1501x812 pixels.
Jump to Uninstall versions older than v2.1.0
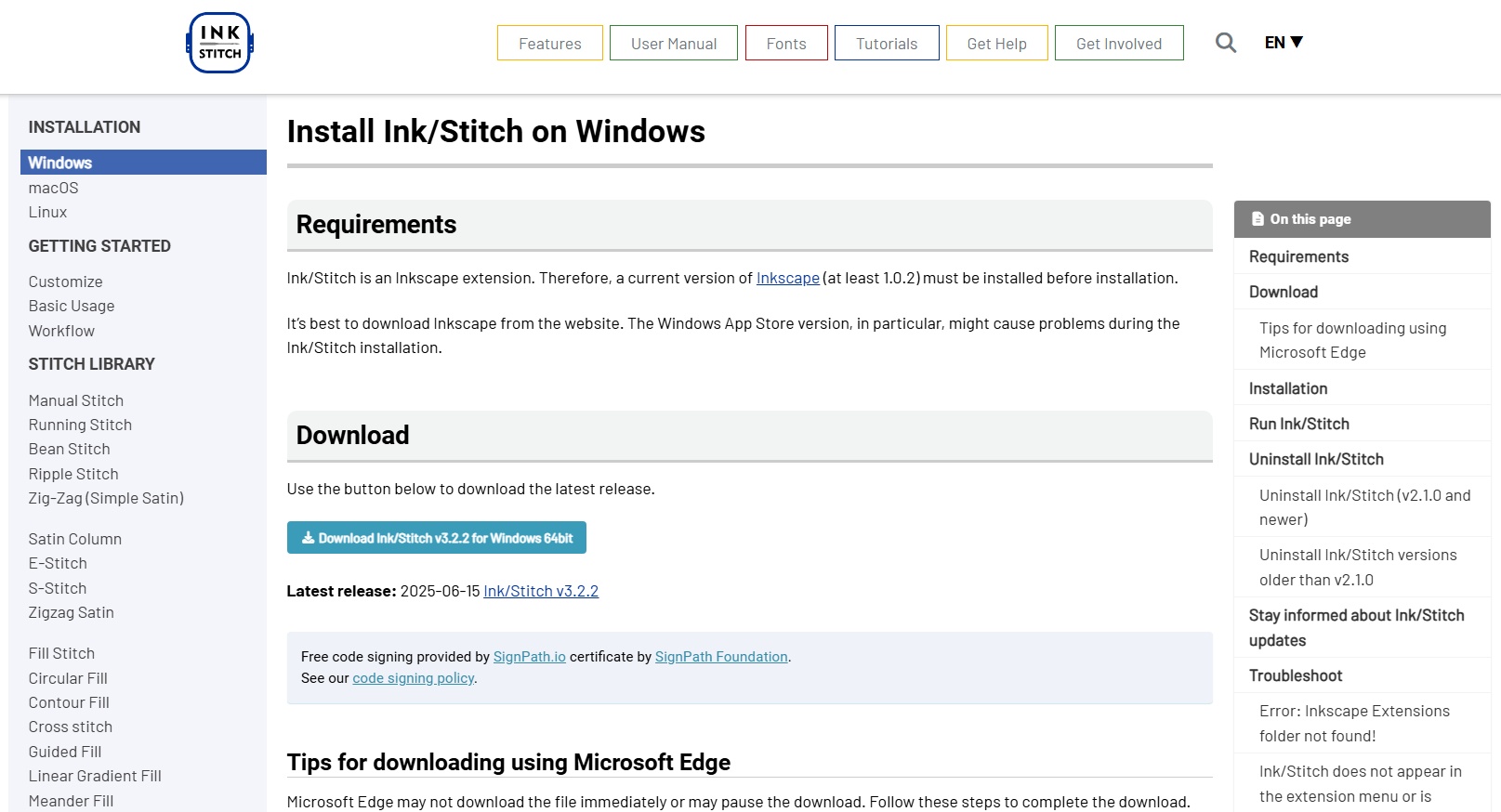pos(1358,567)
